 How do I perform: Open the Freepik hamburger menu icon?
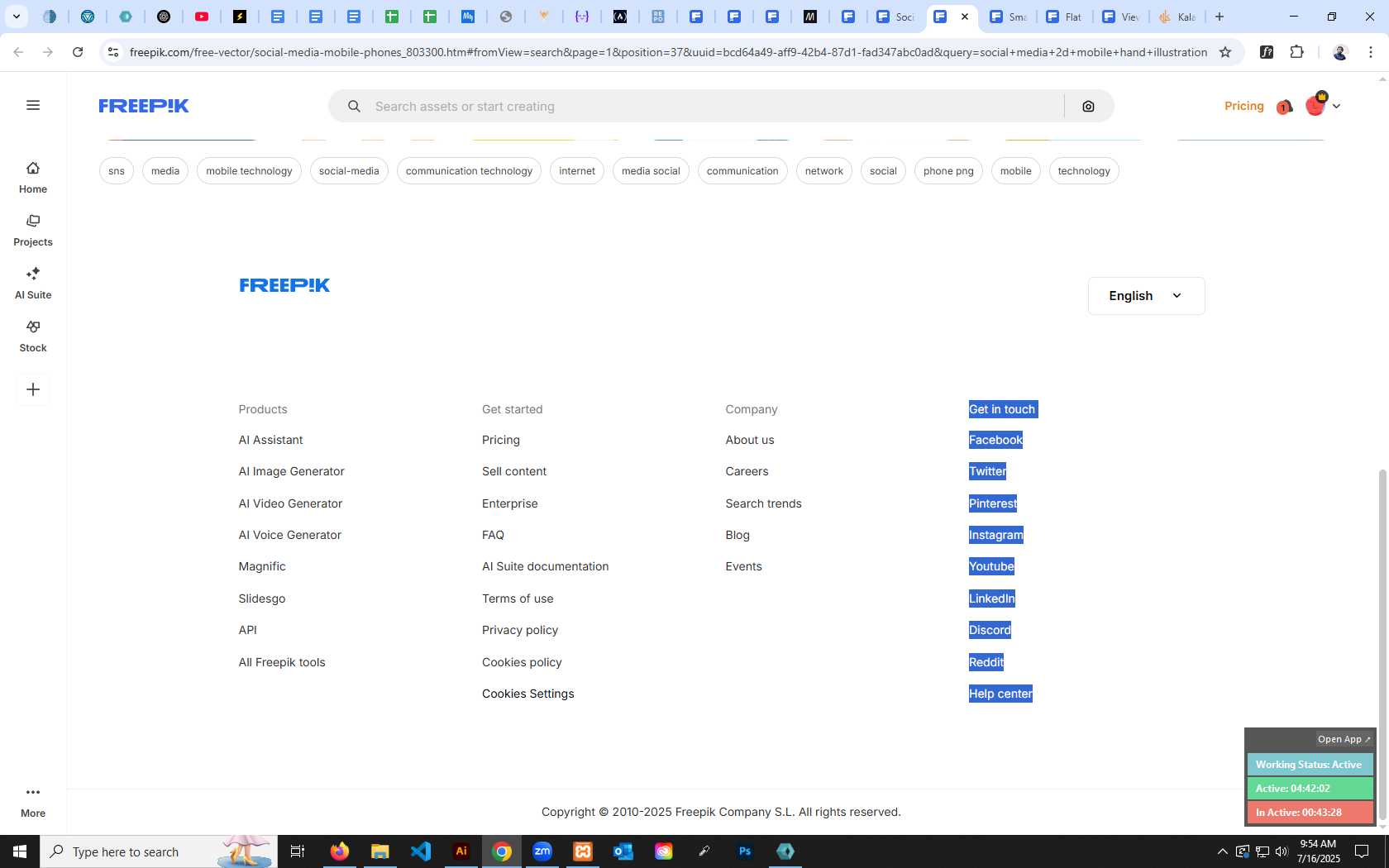(33, 105)
